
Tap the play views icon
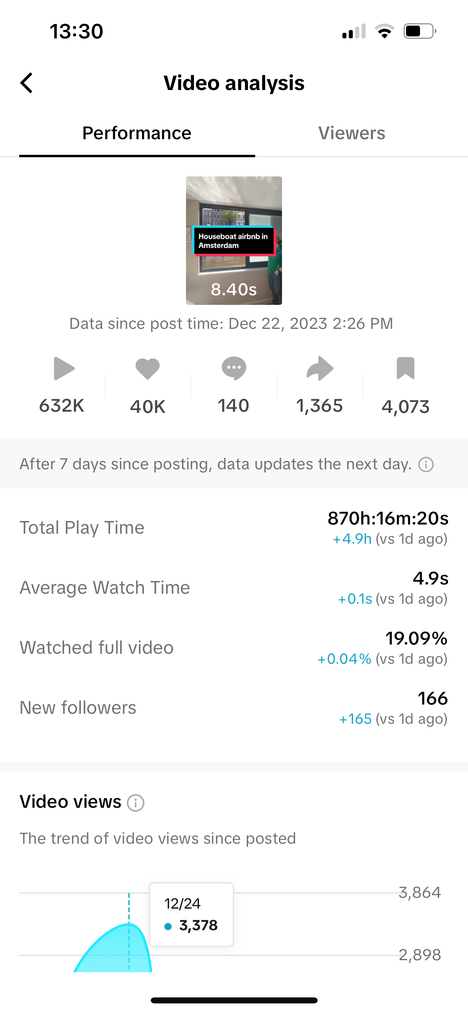coord(63,369)
